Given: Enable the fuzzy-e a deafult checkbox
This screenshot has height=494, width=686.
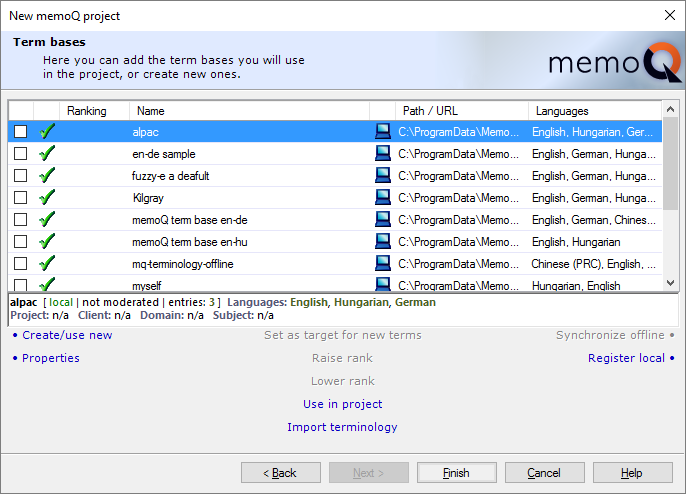Looking at the screenshot, I should pyautogui.click(x=21, y=175).
